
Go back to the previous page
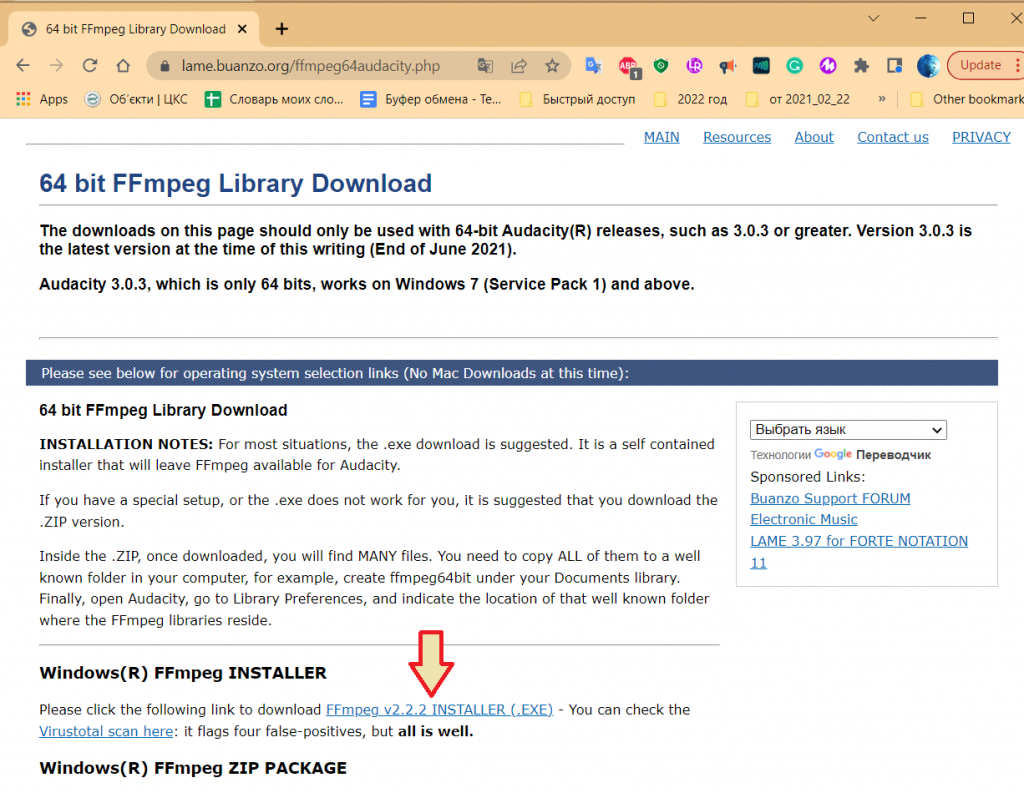pos(23,65)
